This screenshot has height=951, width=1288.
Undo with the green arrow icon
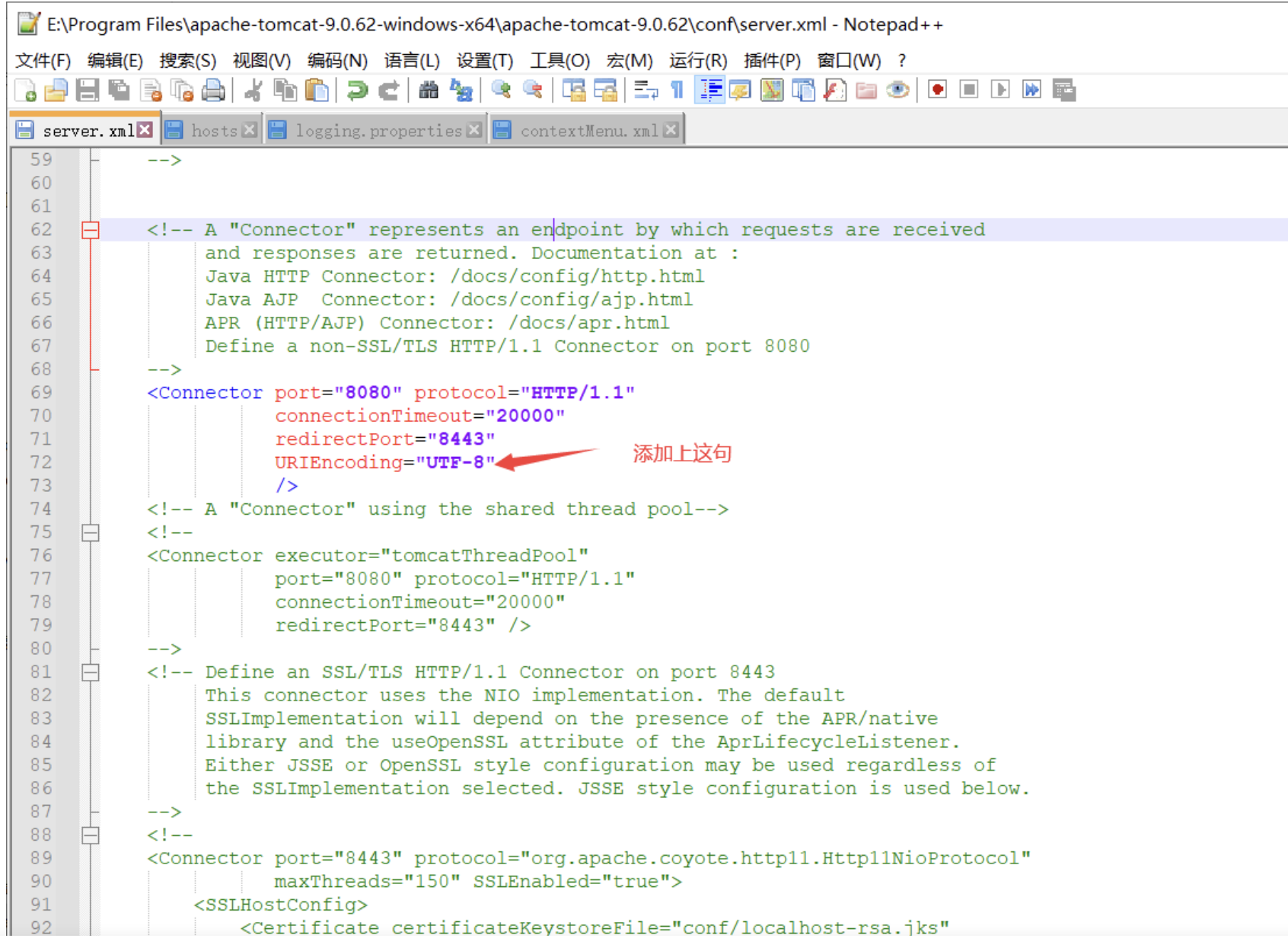357,91
